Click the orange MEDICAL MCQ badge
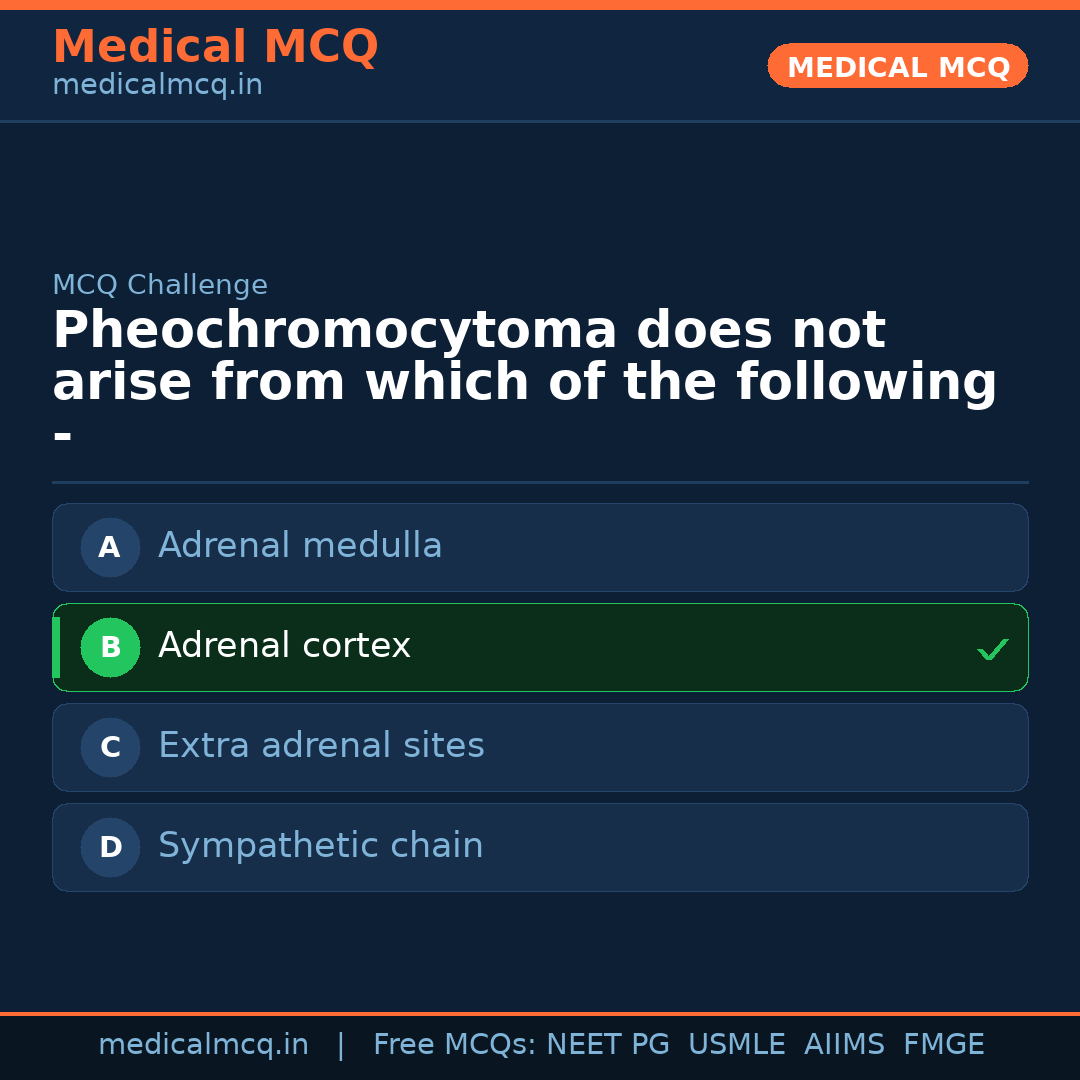Viewport: 1080px width, 1080px height. pos(897,66)
